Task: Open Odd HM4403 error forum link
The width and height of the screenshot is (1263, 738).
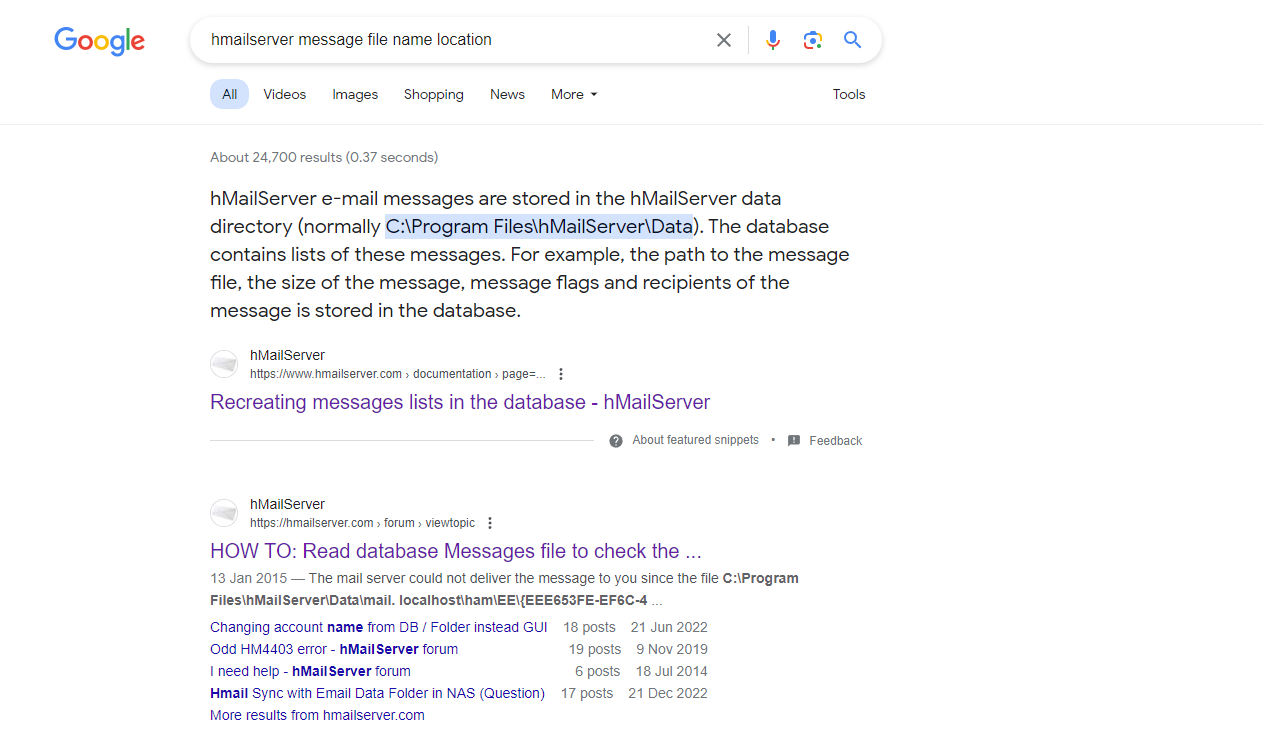Action: pos(334,649)
